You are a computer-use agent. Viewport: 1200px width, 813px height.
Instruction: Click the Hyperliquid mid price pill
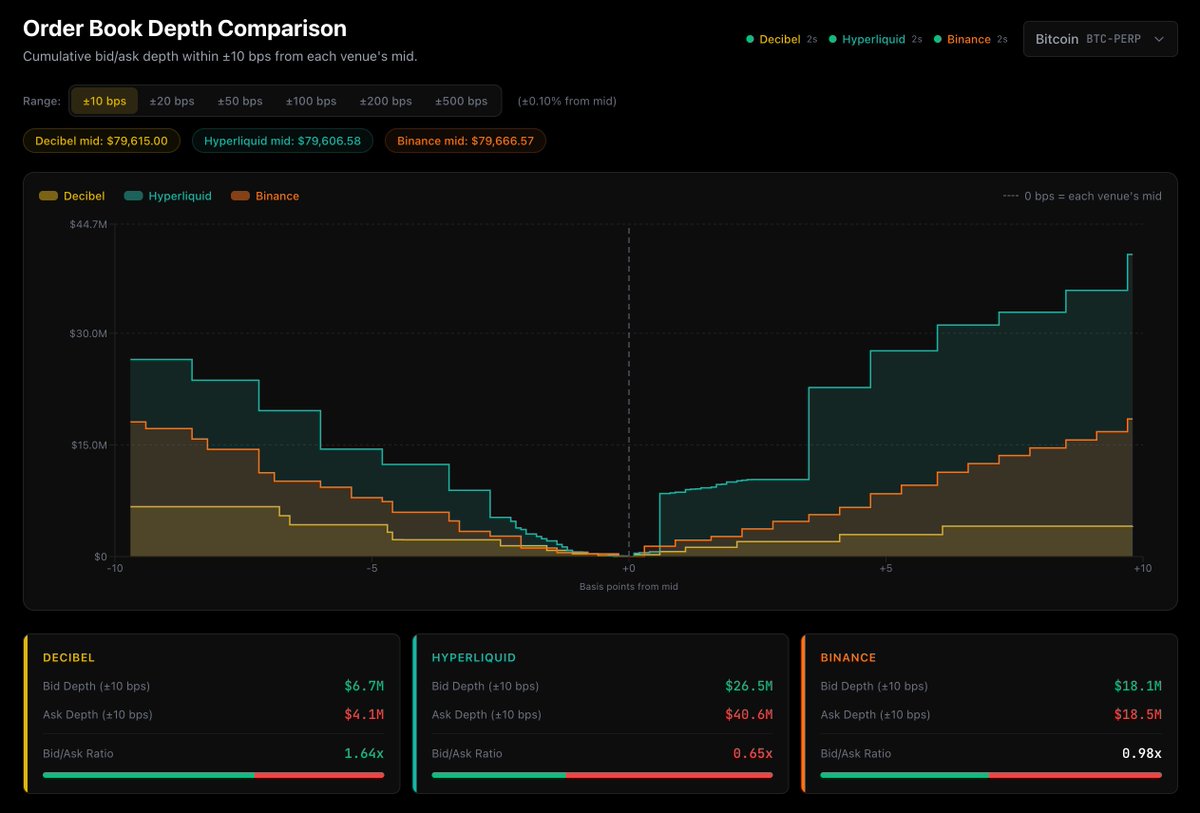click(282, 141)
